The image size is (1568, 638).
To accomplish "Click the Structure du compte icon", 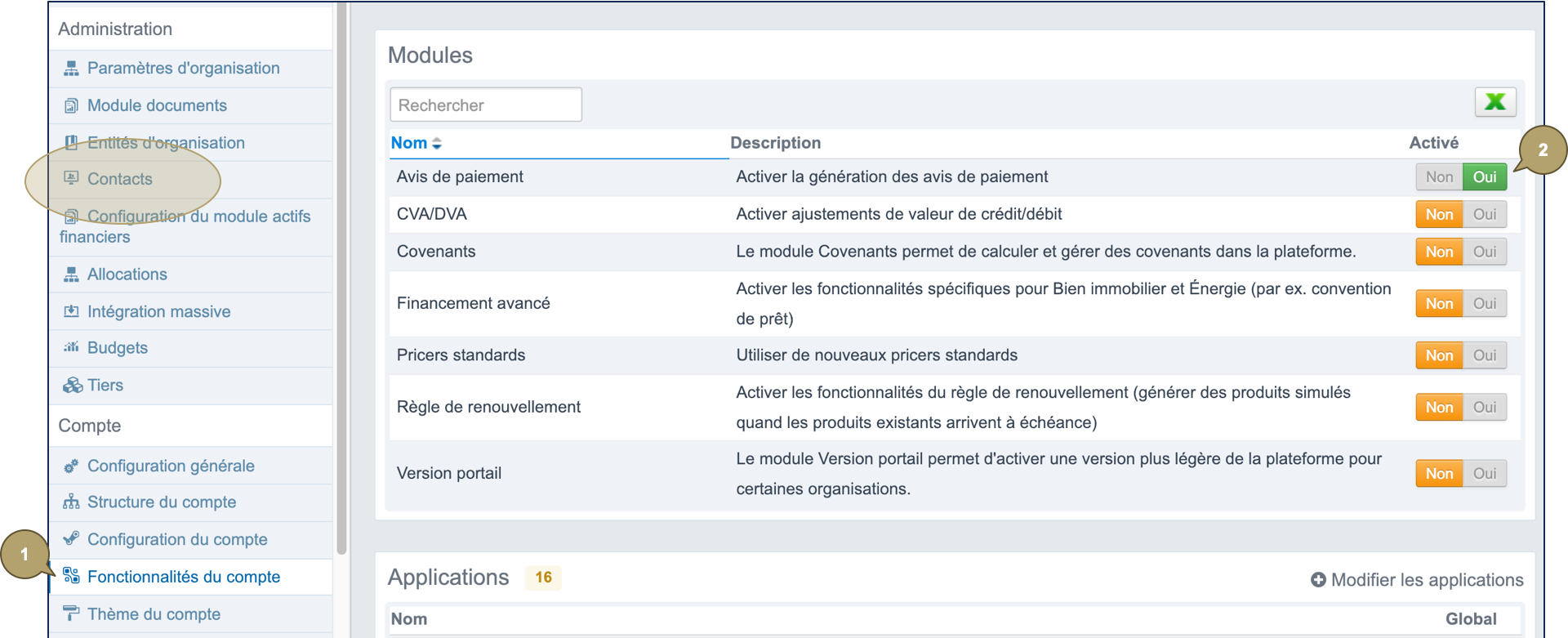I will pyautogui.click(x=71, y=502).
